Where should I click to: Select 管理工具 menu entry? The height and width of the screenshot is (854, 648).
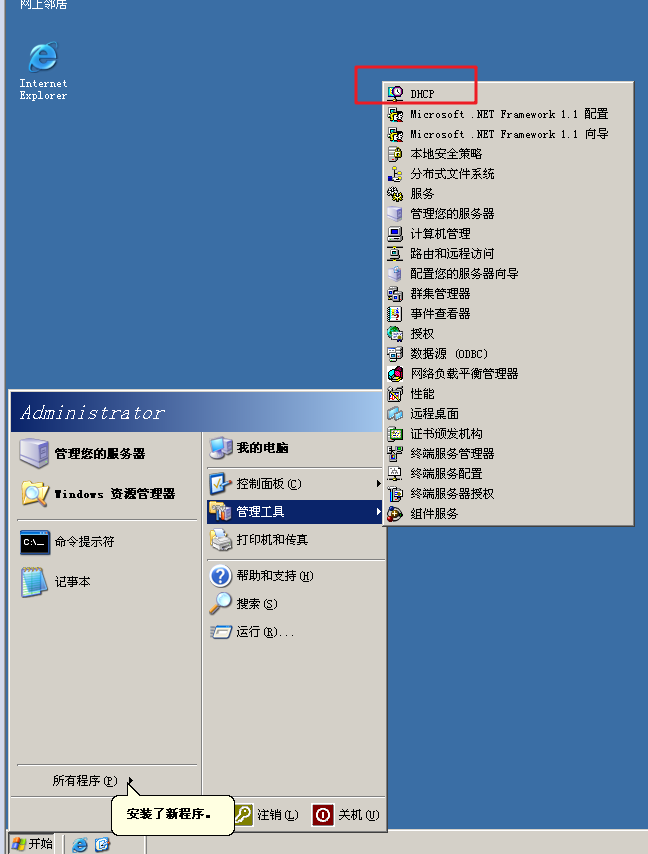(x=295, y=512)
